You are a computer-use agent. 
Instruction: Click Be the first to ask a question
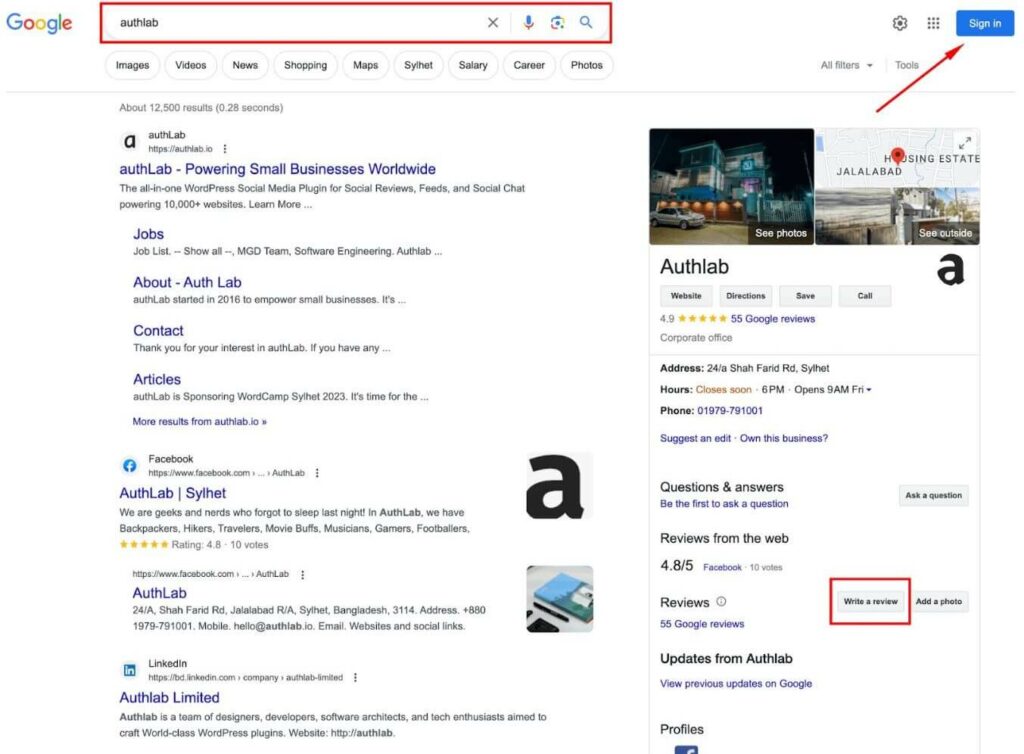click(724, 504)
